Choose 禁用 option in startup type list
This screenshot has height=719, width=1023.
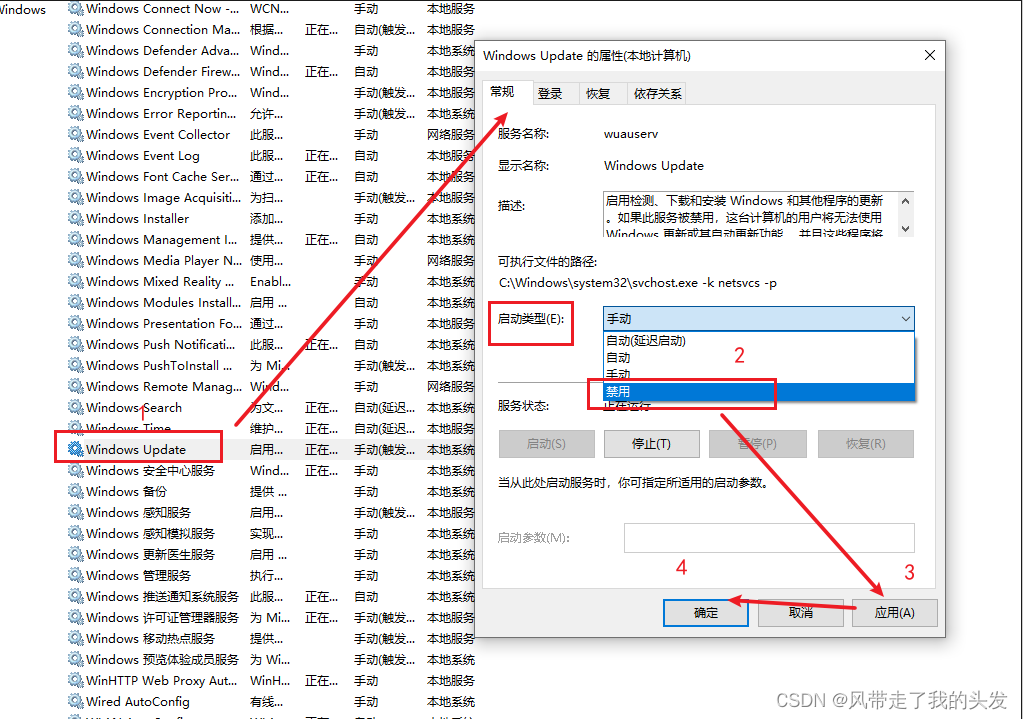point(758,391)
